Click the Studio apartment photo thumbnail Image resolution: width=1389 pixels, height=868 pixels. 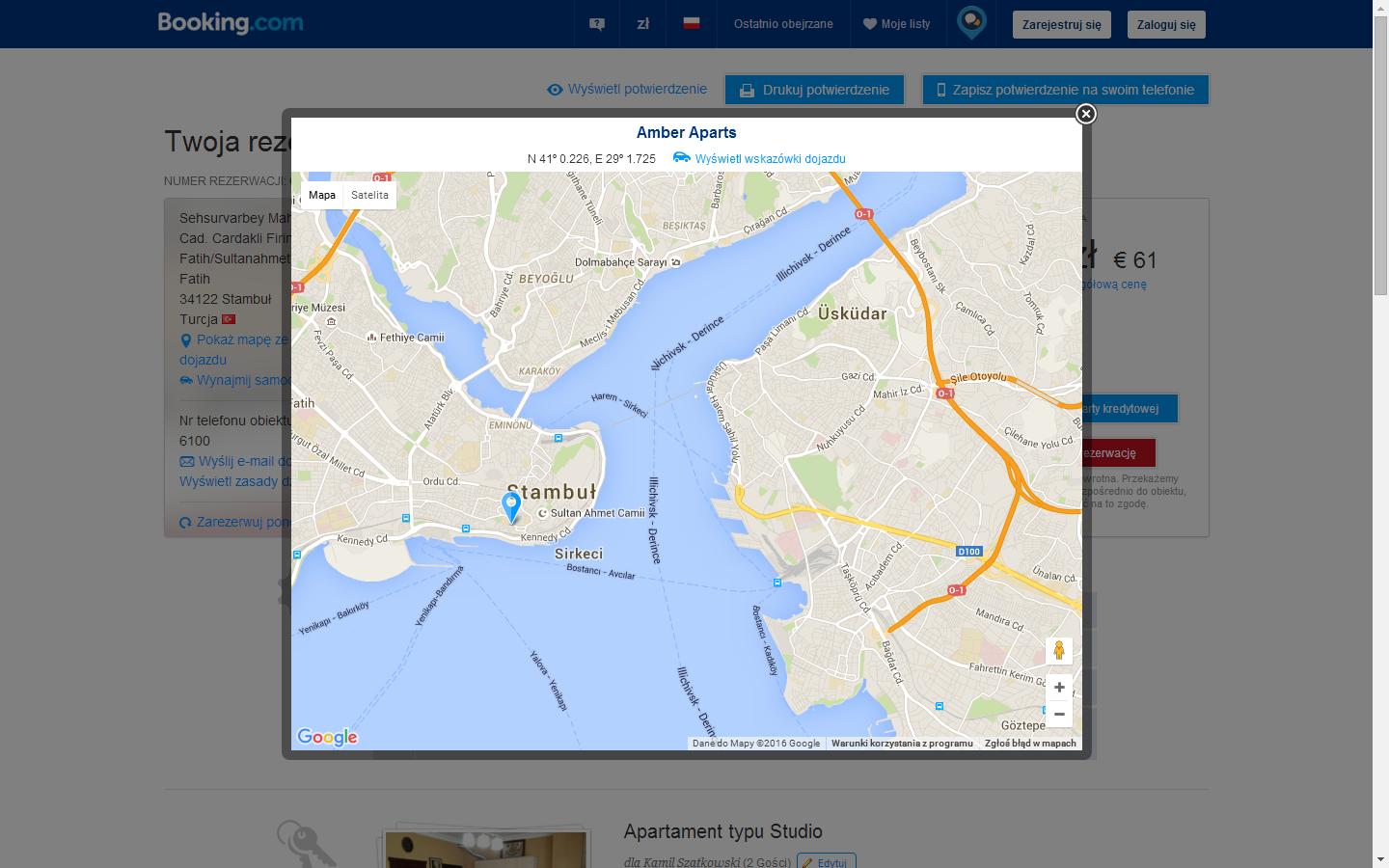pos(485,849)
